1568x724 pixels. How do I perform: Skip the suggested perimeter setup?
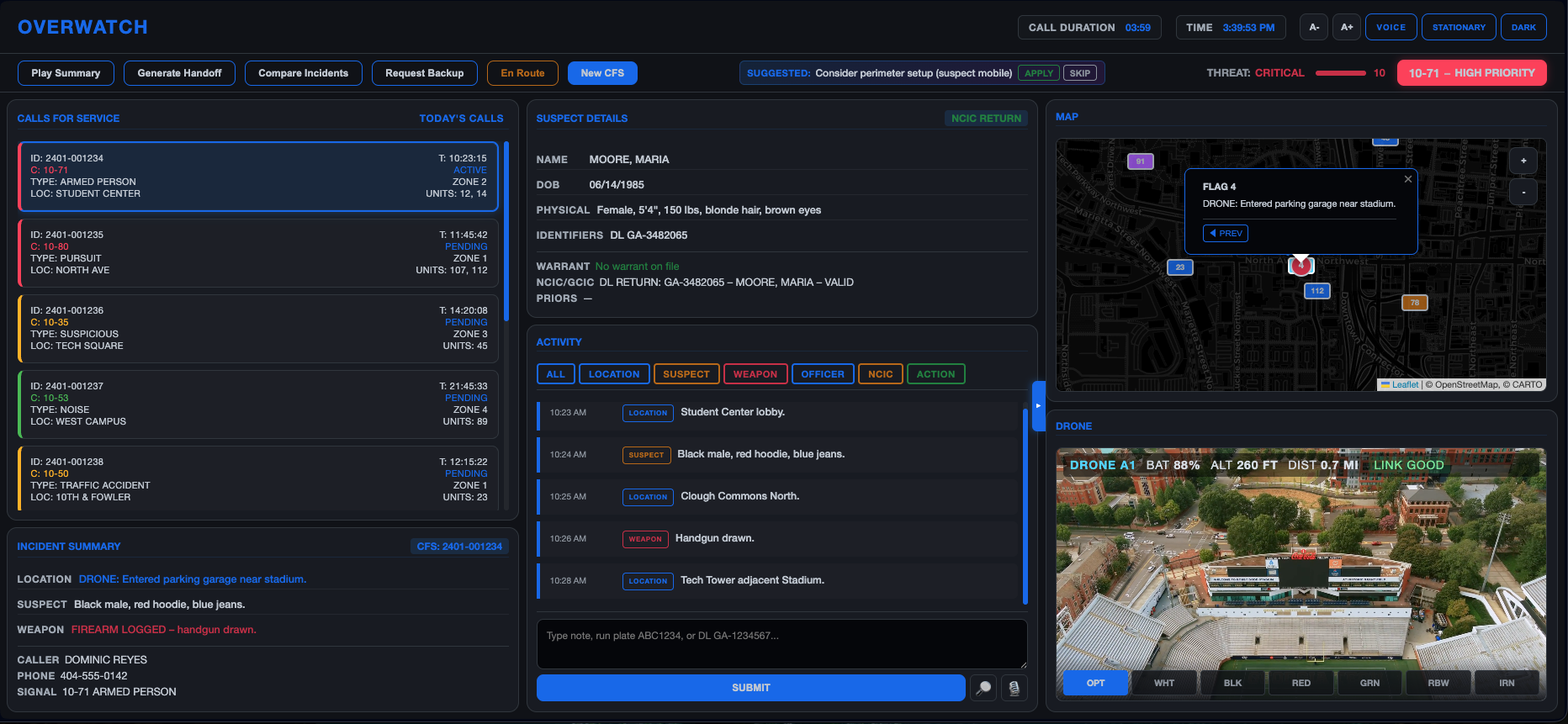click(1080, 73)
